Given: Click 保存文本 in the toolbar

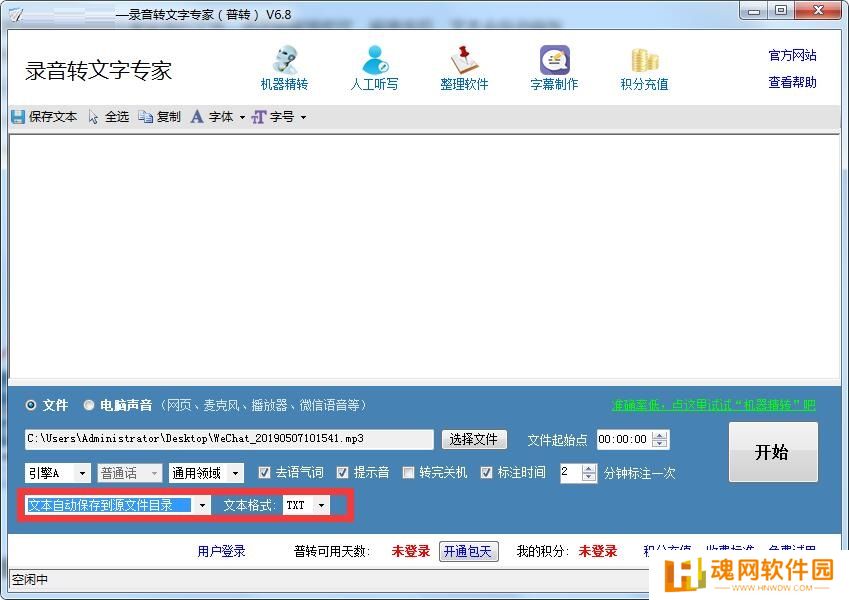Looking at the screenshot, I should click(53, 116).
